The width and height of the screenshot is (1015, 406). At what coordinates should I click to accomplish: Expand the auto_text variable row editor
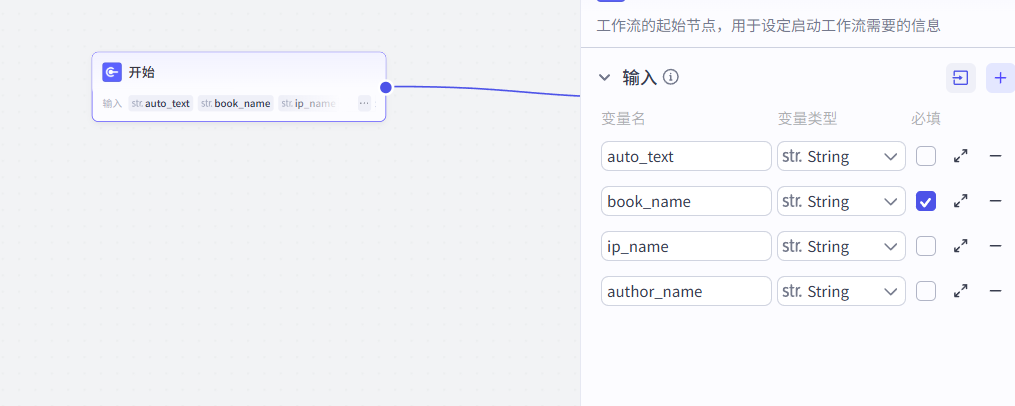(960, 156)
